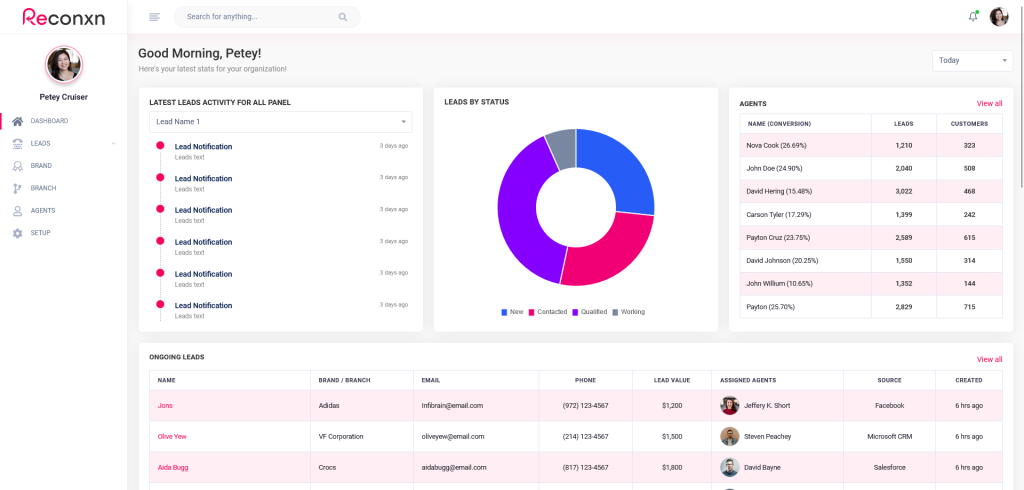Open the notifications bell
The height and width of the screenshot is (490, 1024).
click(973, 17)
